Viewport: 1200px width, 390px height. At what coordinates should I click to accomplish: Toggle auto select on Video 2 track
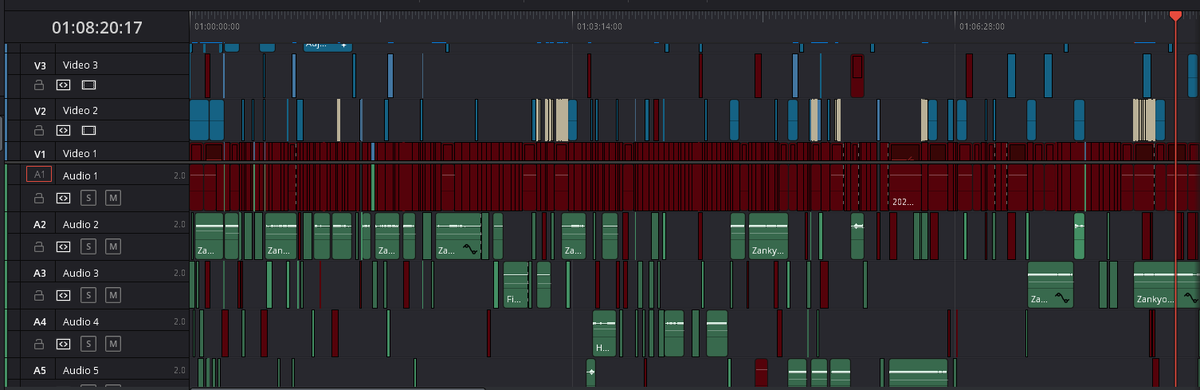(63, 130)
